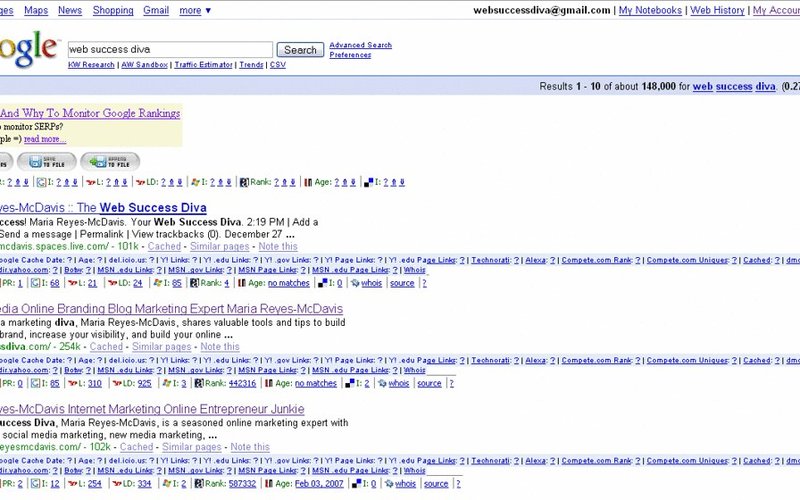This screenshot has width=800, height=500.
Task: Sort ascending by Yahoo LD up arrow
Action: coord(171,182)
